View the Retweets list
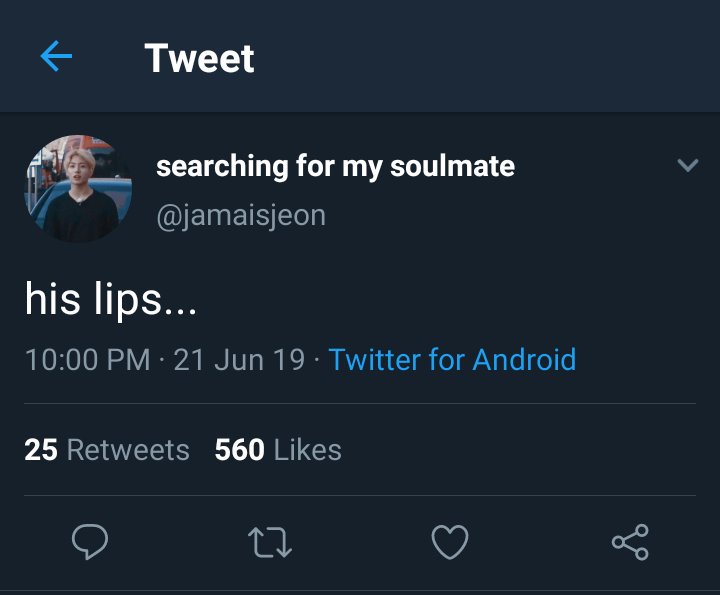Viewport: 720px width, 595px height. tap(107, 449)
